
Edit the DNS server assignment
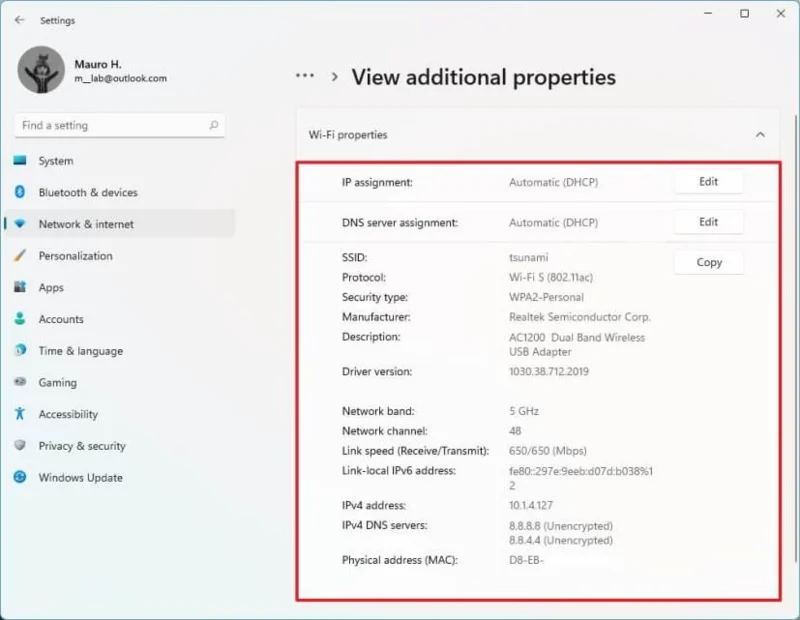pyautogui.click(x=708, y=222)
